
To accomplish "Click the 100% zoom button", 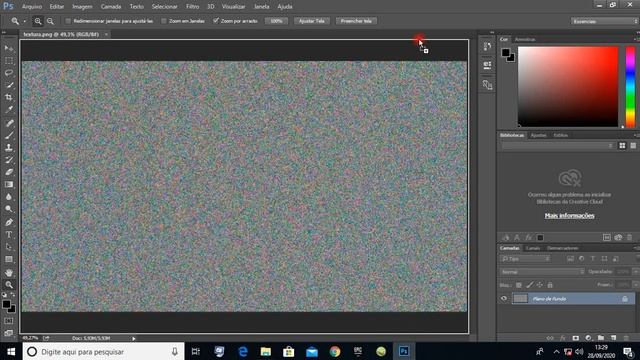I will coord(276,21).
